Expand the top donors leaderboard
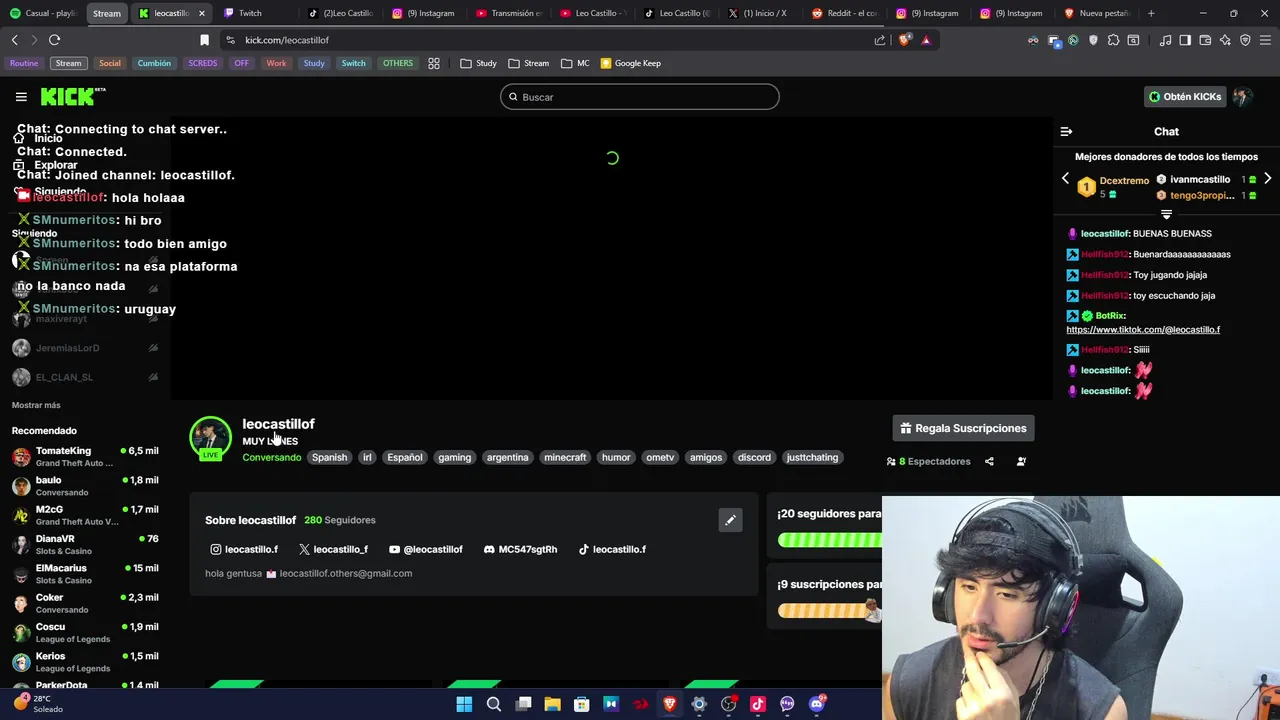 [x=1166, y=214]
